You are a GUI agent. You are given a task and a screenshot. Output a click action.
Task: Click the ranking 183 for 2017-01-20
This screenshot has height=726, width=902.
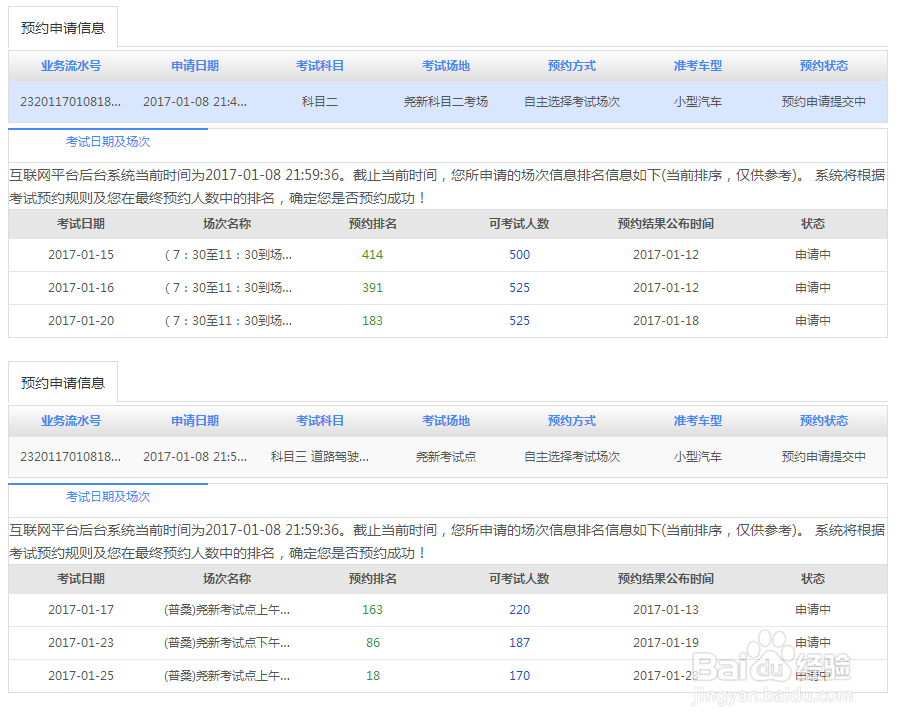[x=372, y=321]
